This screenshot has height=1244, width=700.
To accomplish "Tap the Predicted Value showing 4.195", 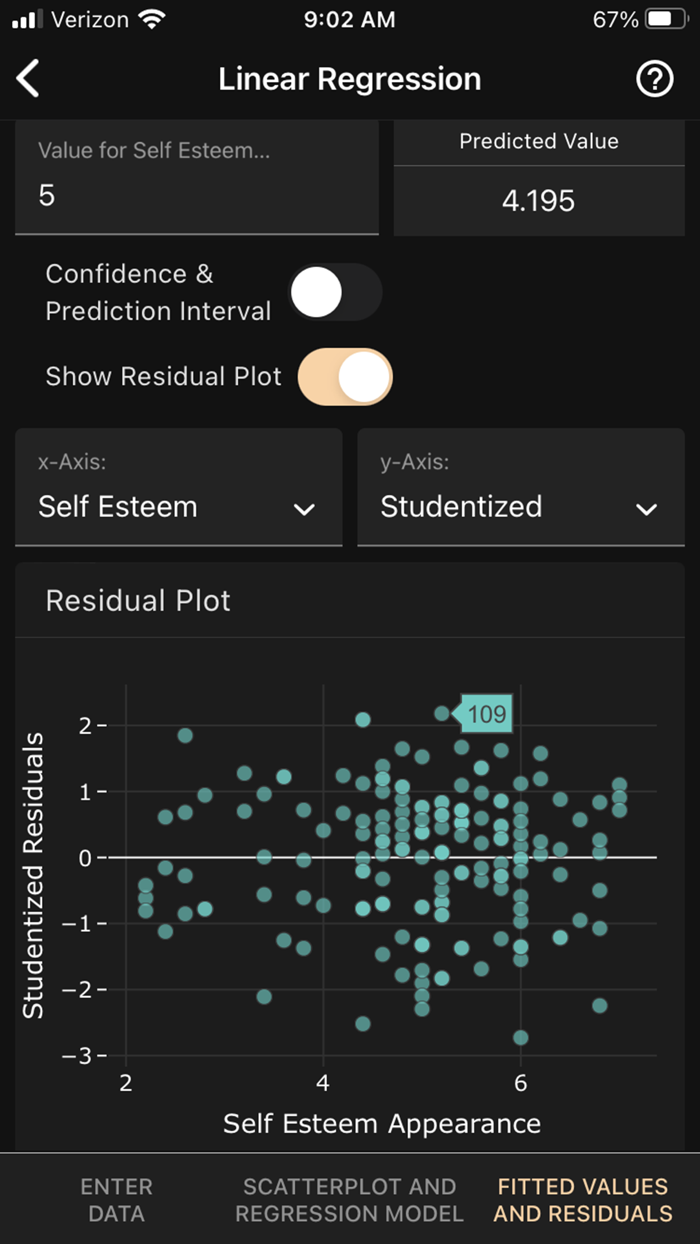I will pyautogui.click(x=539, y=200).
